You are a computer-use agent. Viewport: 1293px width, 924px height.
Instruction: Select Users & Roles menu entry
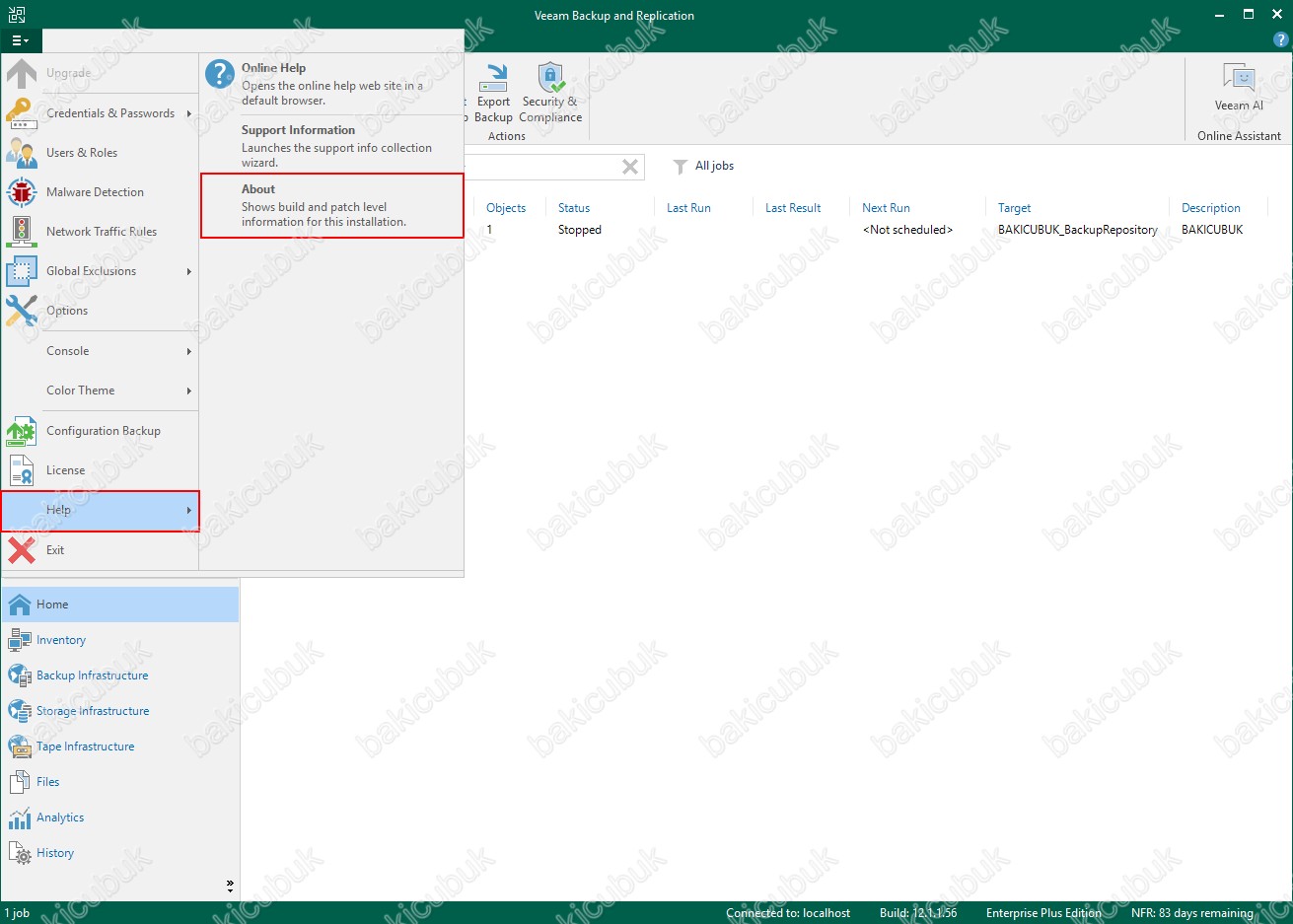click(101, 153)
